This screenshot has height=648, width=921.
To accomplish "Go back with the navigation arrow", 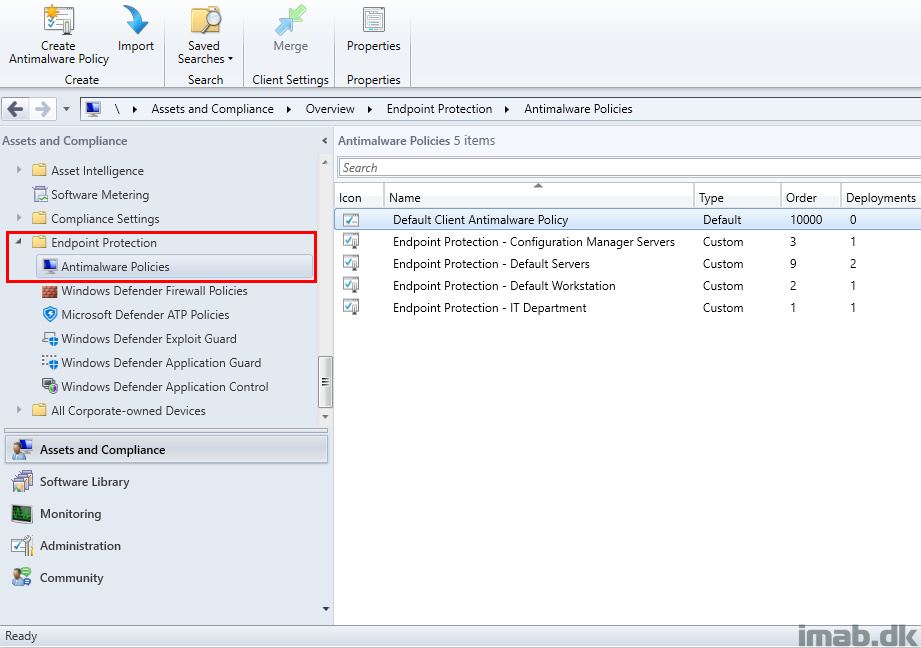I will click(x=16, y=109).
